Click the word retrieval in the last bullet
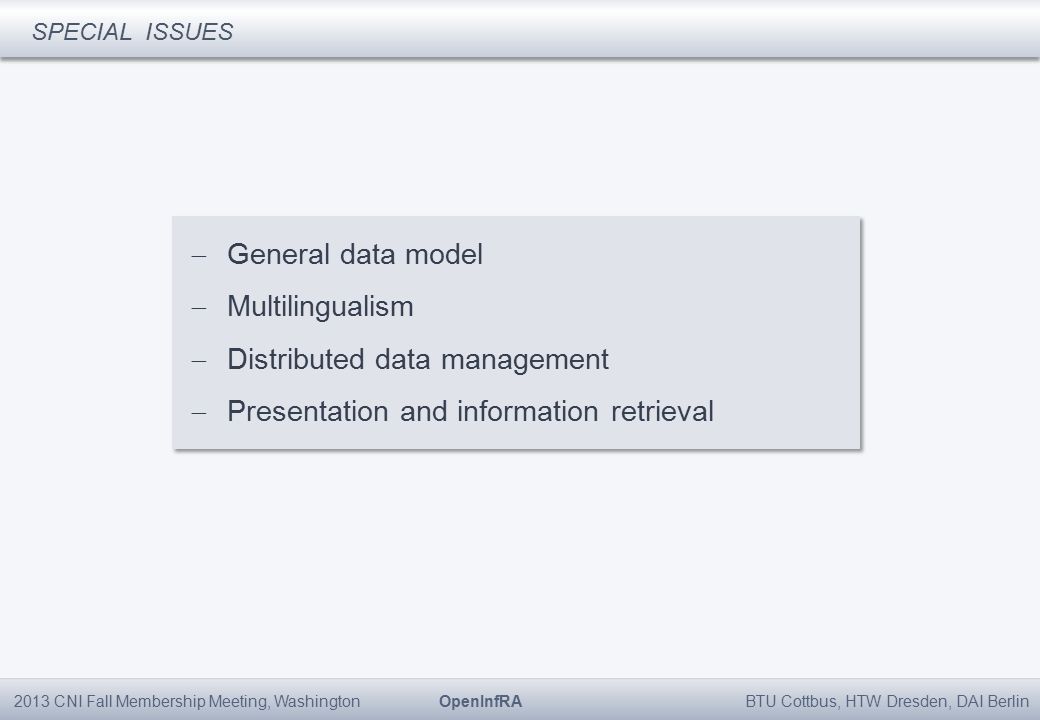1040x720 pixels. click(x=662, y=412)
